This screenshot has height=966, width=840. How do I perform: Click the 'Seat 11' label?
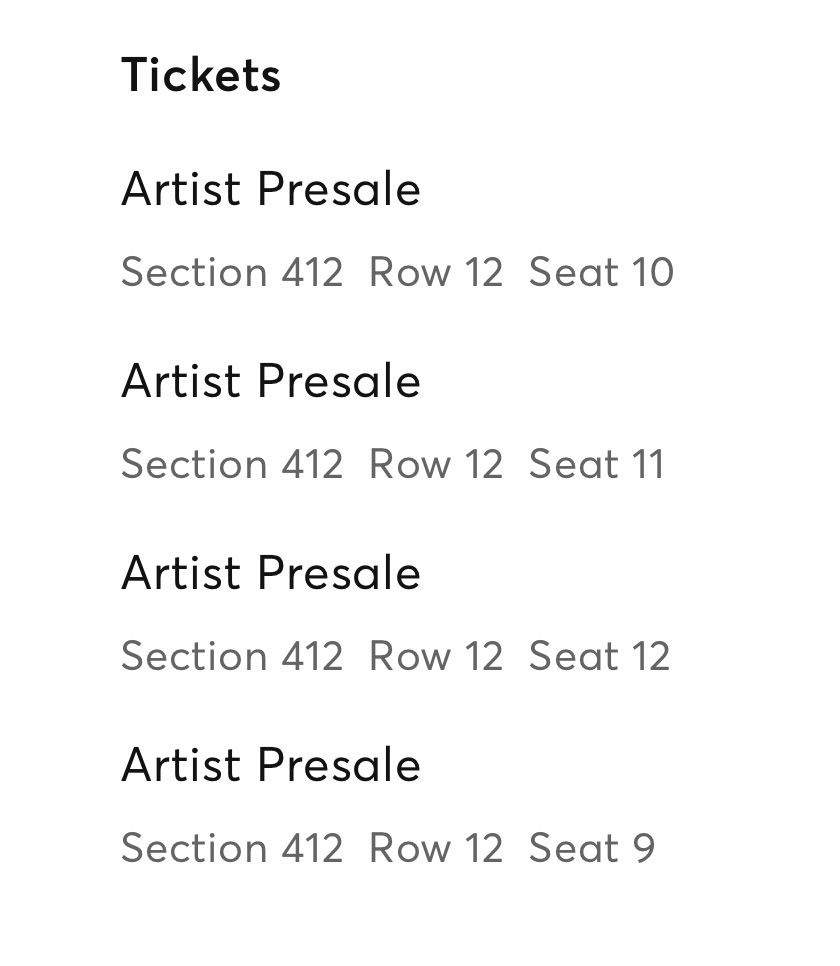(596, 465)
